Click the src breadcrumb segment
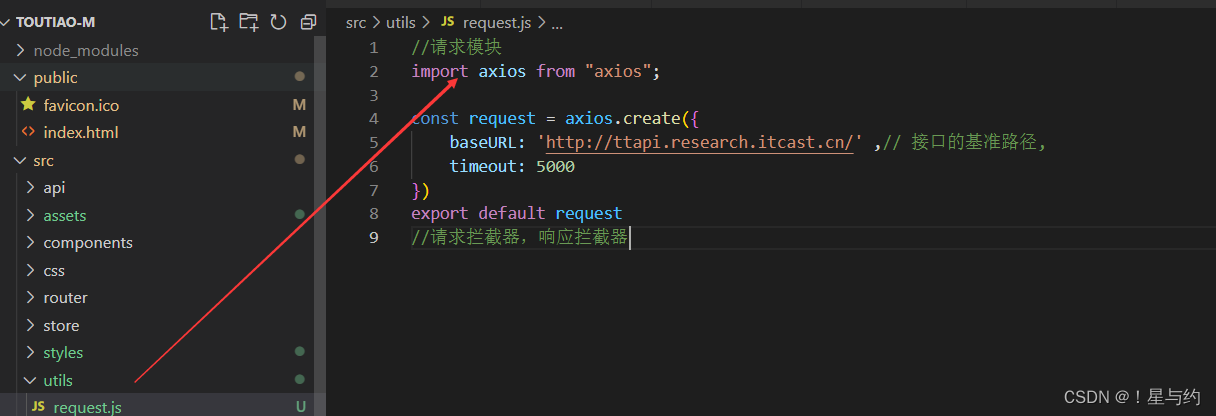The image size is (1216, 416). pyautogui.click(x=356, y=22)
